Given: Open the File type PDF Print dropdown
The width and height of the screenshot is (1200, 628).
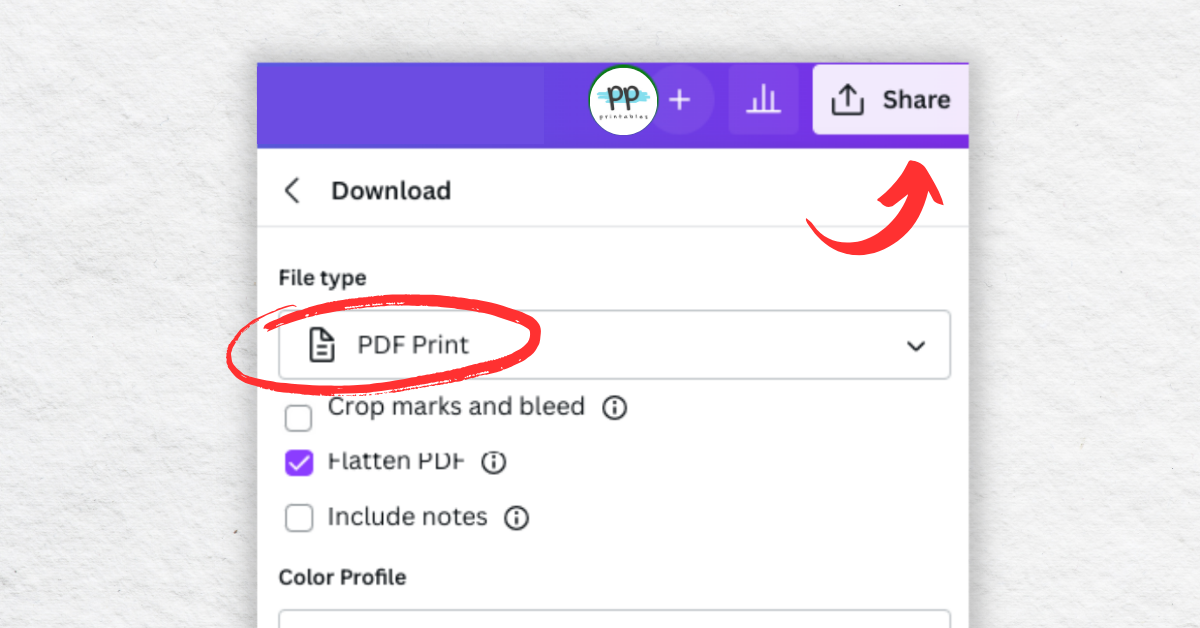Looking at the screenshot, I should pos(614,345).
